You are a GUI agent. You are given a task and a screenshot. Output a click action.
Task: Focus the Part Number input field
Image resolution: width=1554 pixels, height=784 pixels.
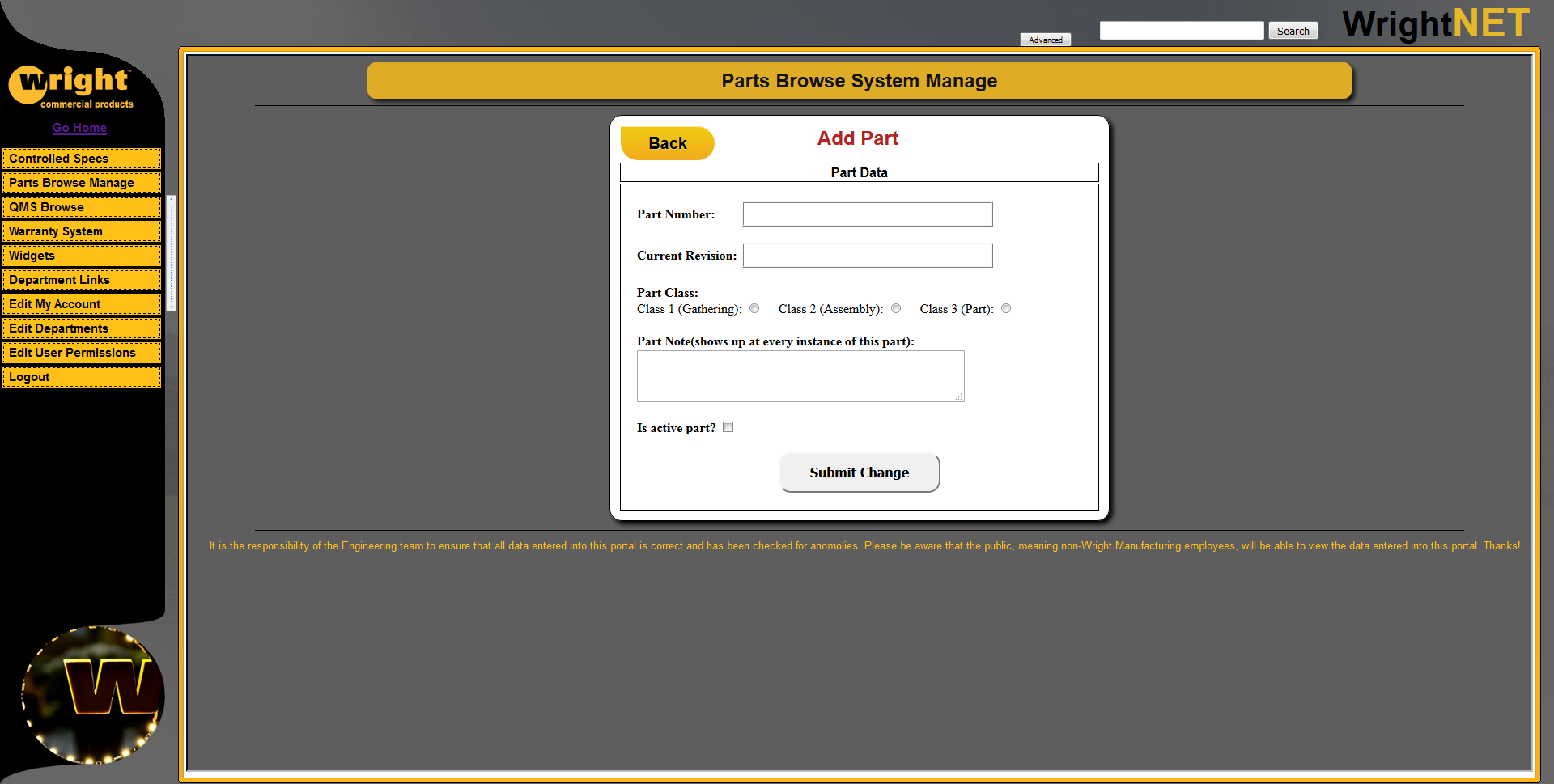click(868, 214)
